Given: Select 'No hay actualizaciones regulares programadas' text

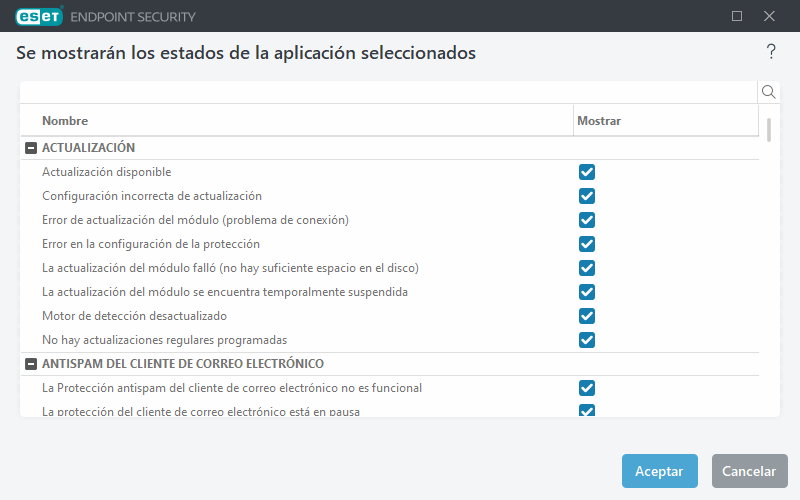Looking at the screenshot, I should point(164,340).
